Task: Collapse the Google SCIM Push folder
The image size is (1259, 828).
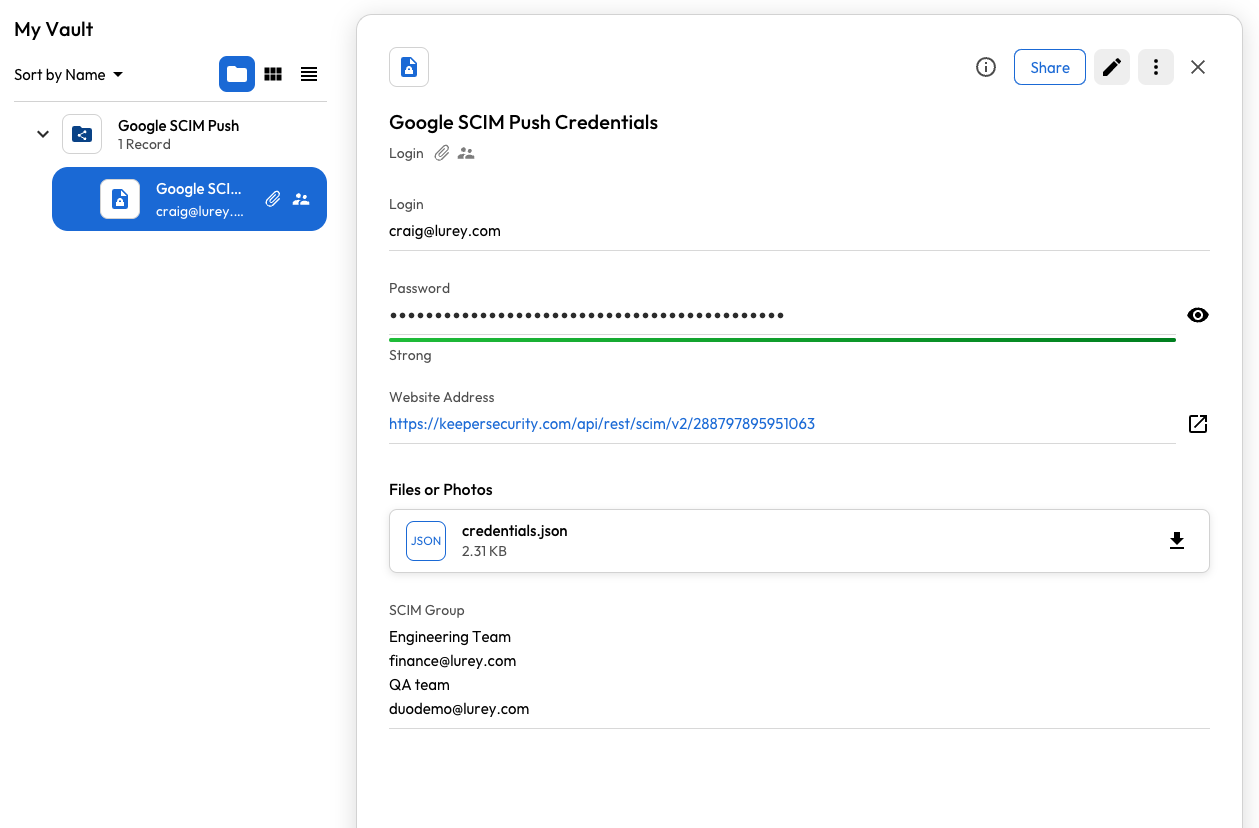Action: click(x=43, y=134)
